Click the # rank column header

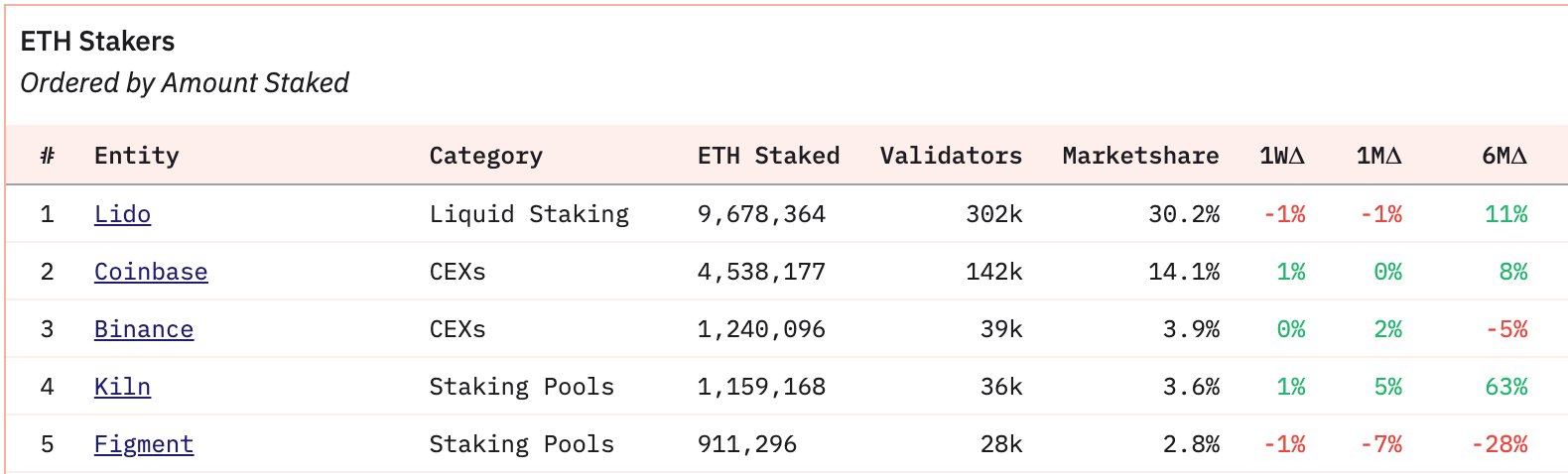pyautogui.click(x=47, y=156)
